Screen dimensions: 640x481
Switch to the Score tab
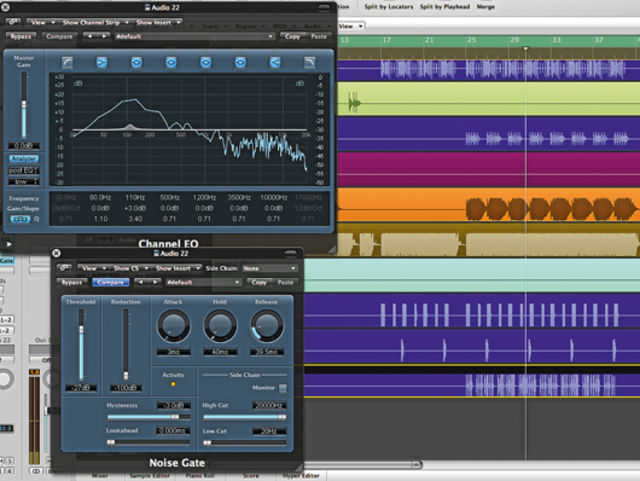251,476
